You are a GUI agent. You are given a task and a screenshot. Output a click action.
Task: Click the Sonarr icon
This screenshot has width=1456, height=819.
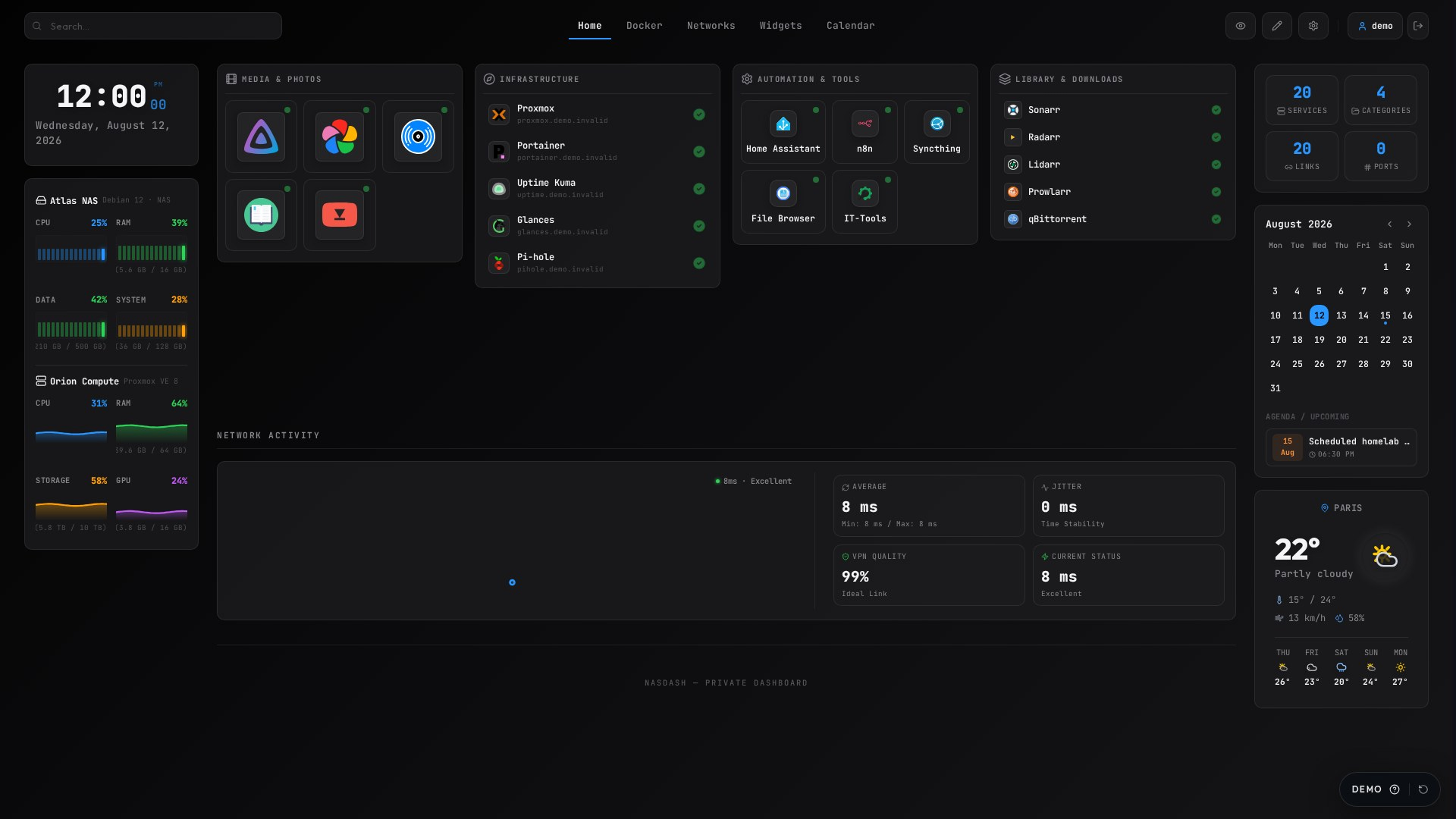[1013, 110]
